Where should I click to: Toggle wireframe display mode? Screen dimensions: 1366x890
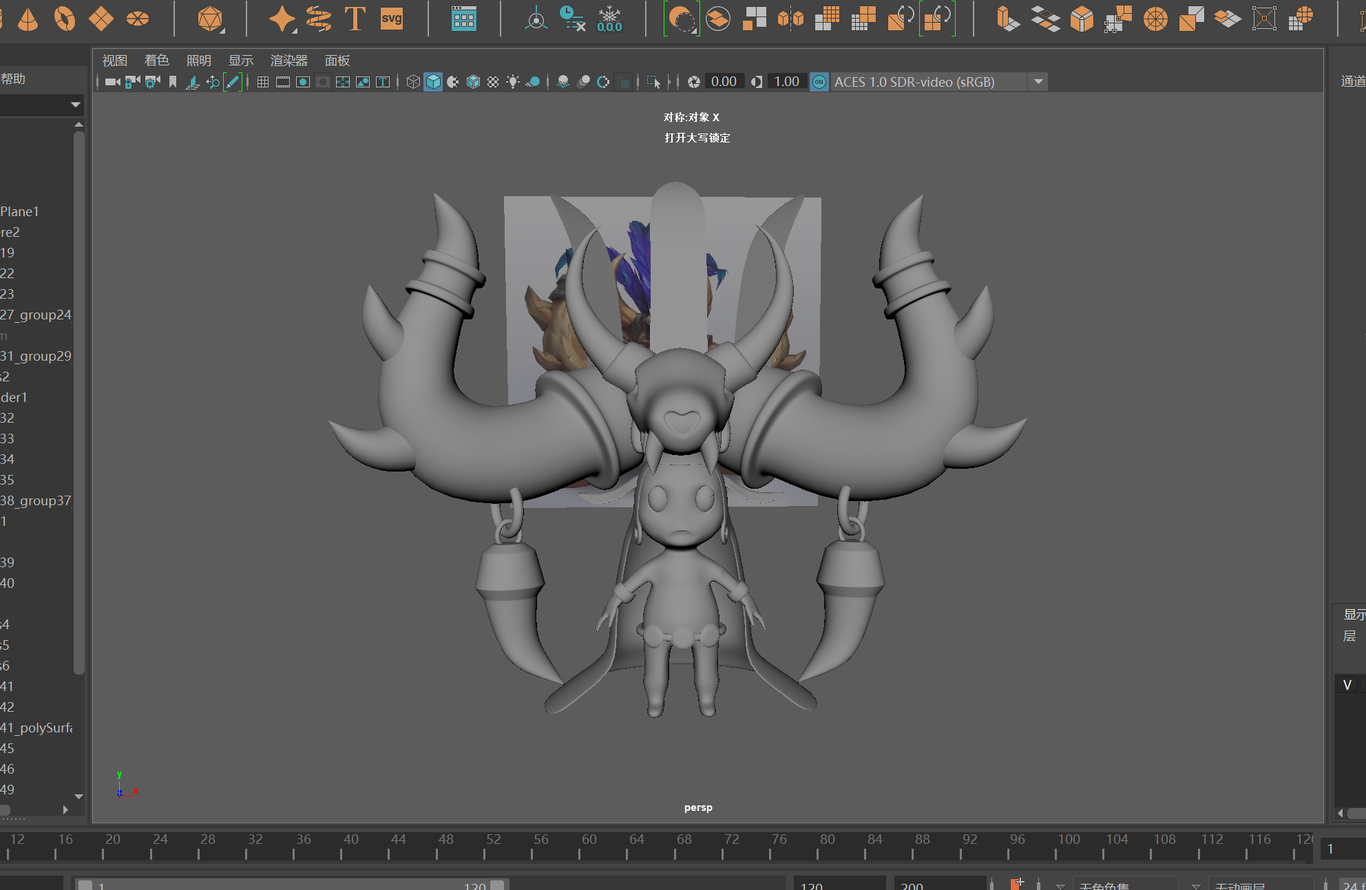[413, 82]
